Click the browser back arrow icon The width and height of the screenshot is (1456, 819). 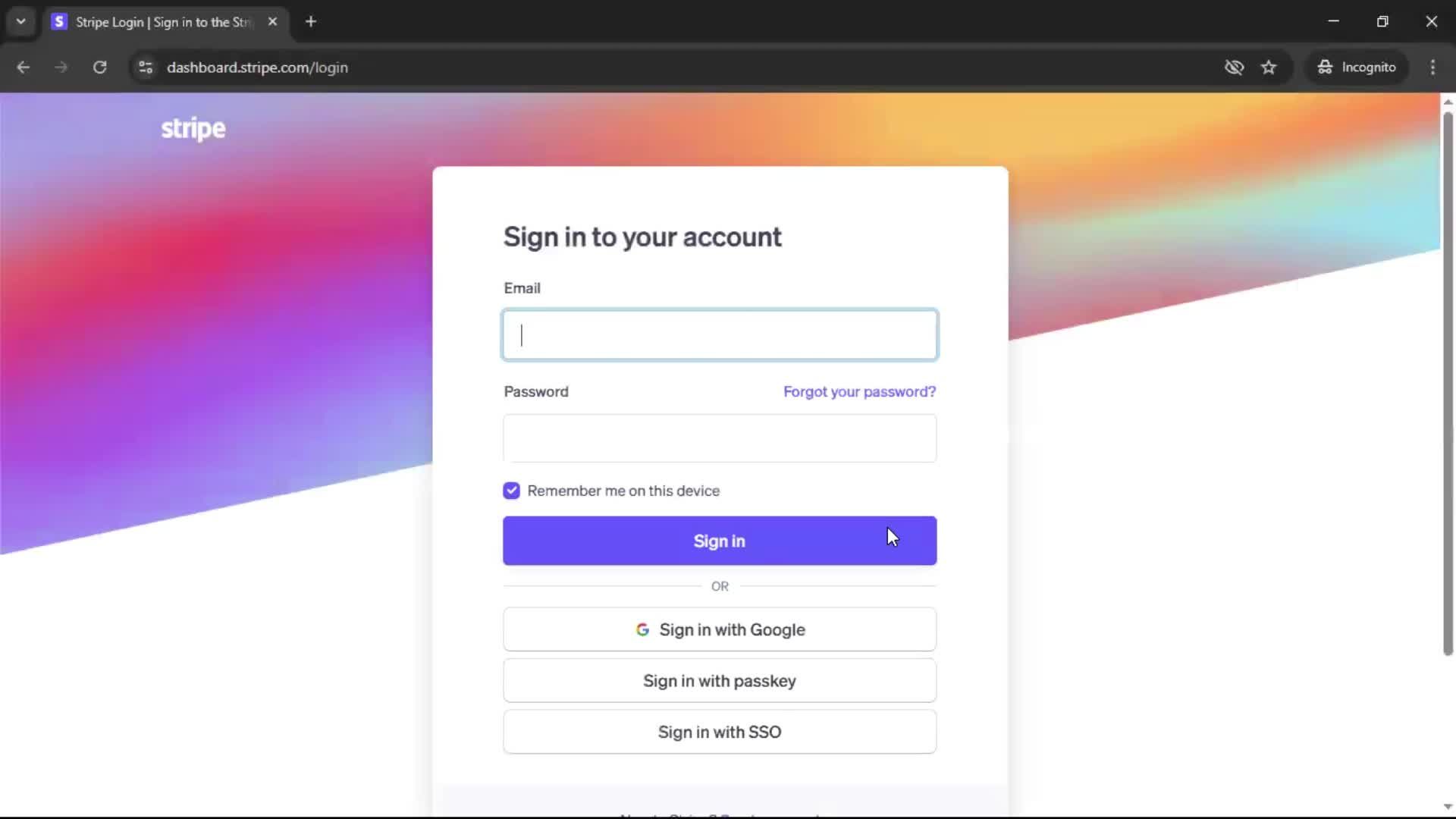pos(23,67)
